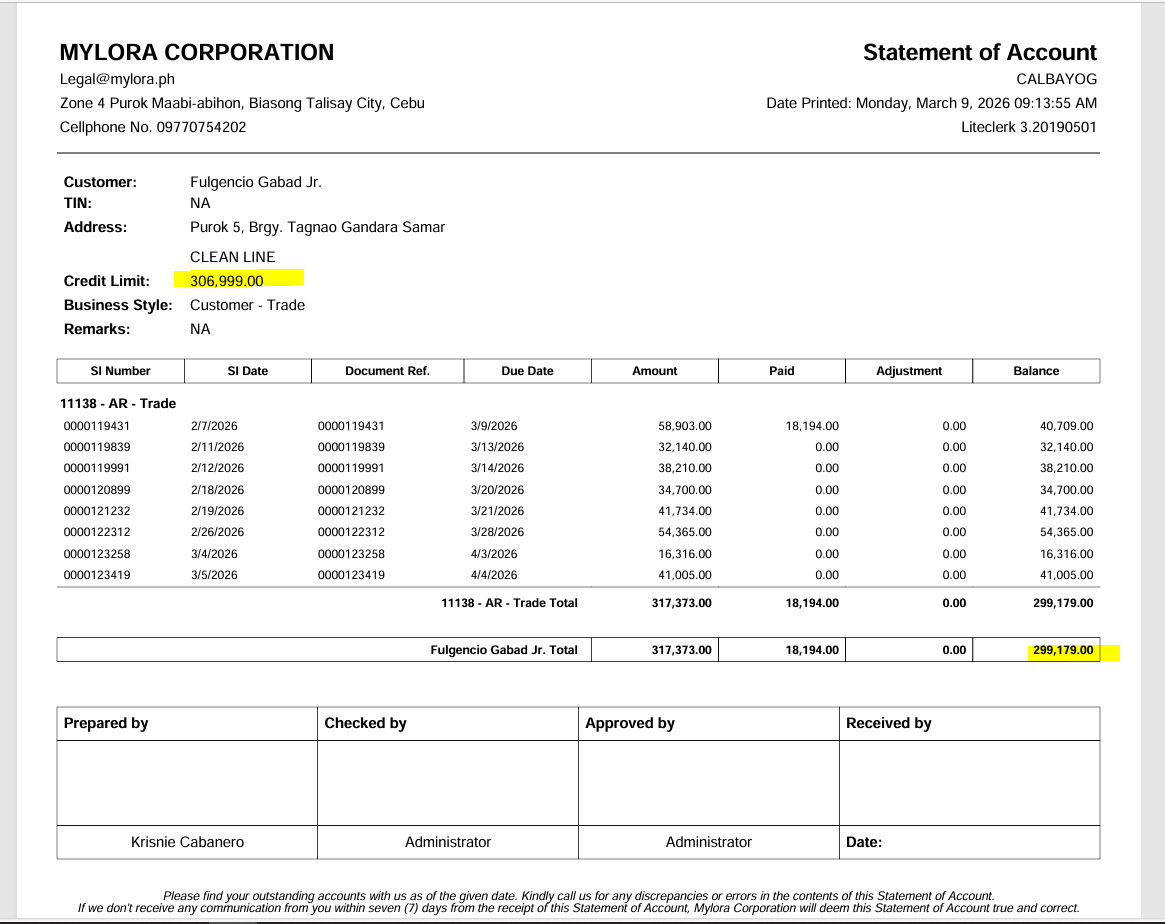Click the SI Date column header

(248, 371)
